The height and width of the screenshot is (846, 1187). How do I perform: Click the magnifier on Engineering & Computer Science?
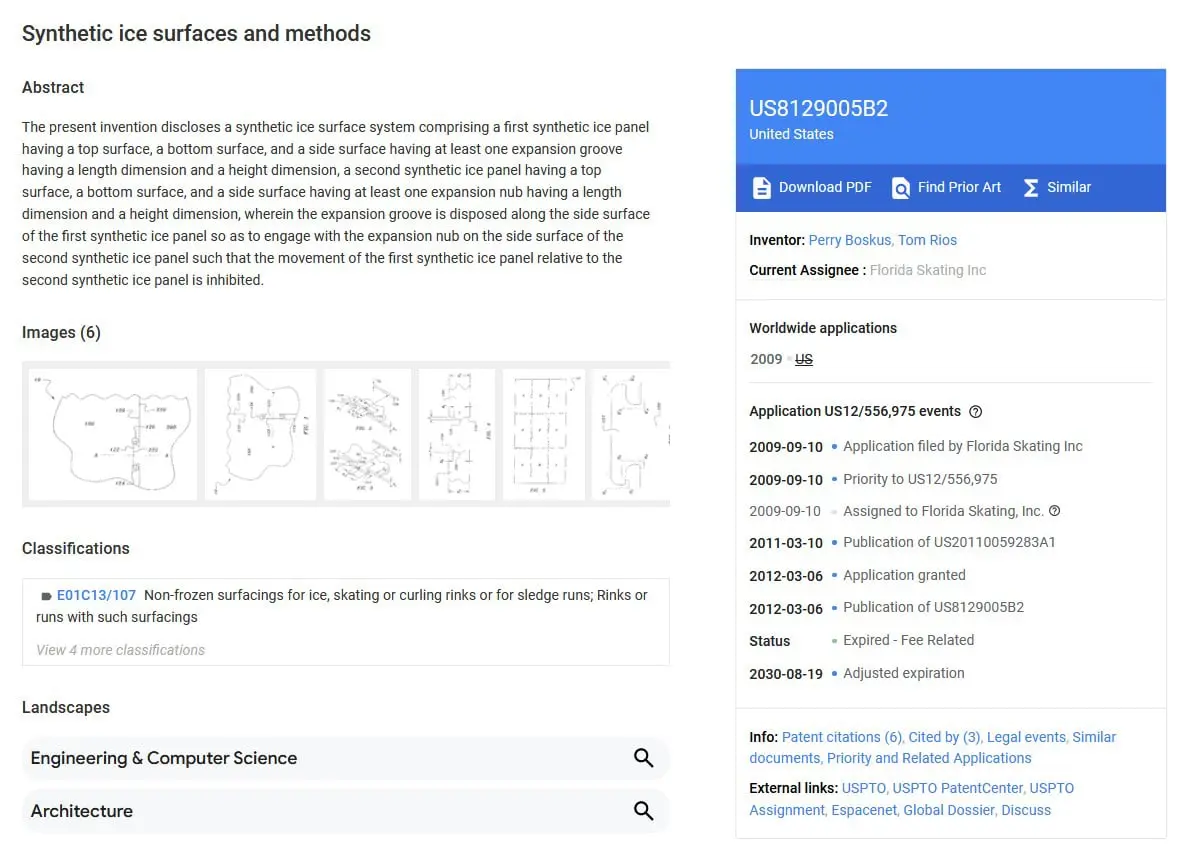pyautogui.click(x=643, y=758)
